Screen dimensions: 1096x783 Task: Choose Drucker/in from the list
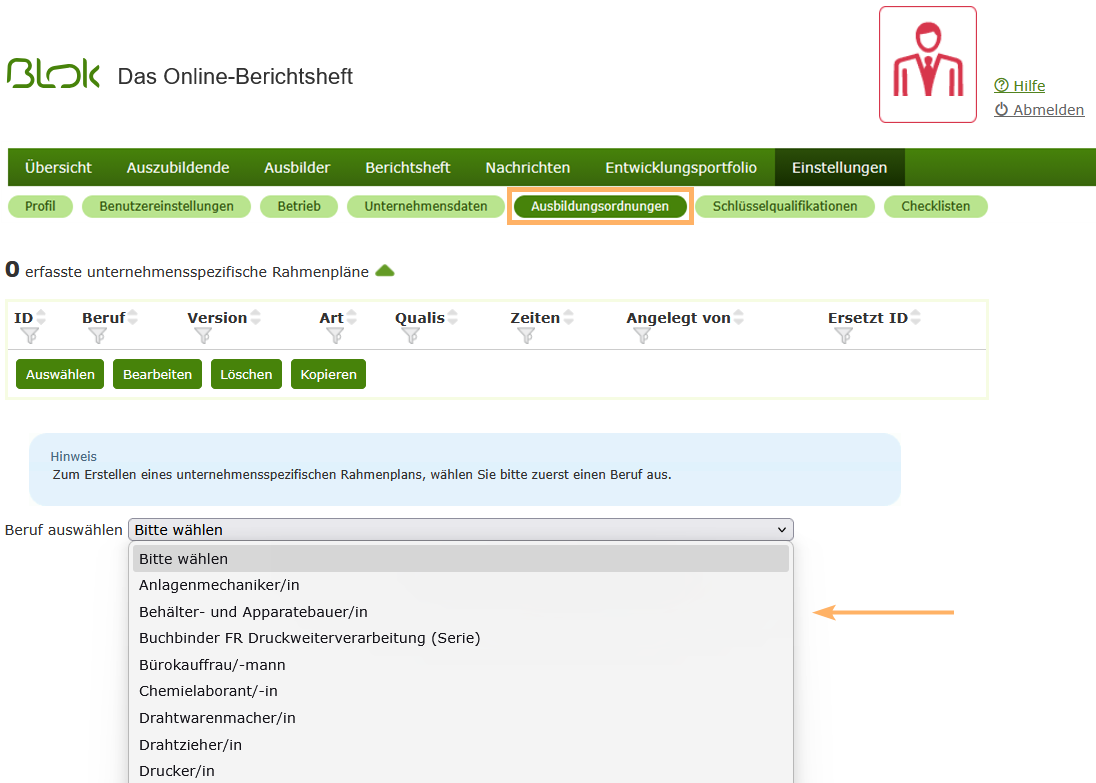point(461,771)
